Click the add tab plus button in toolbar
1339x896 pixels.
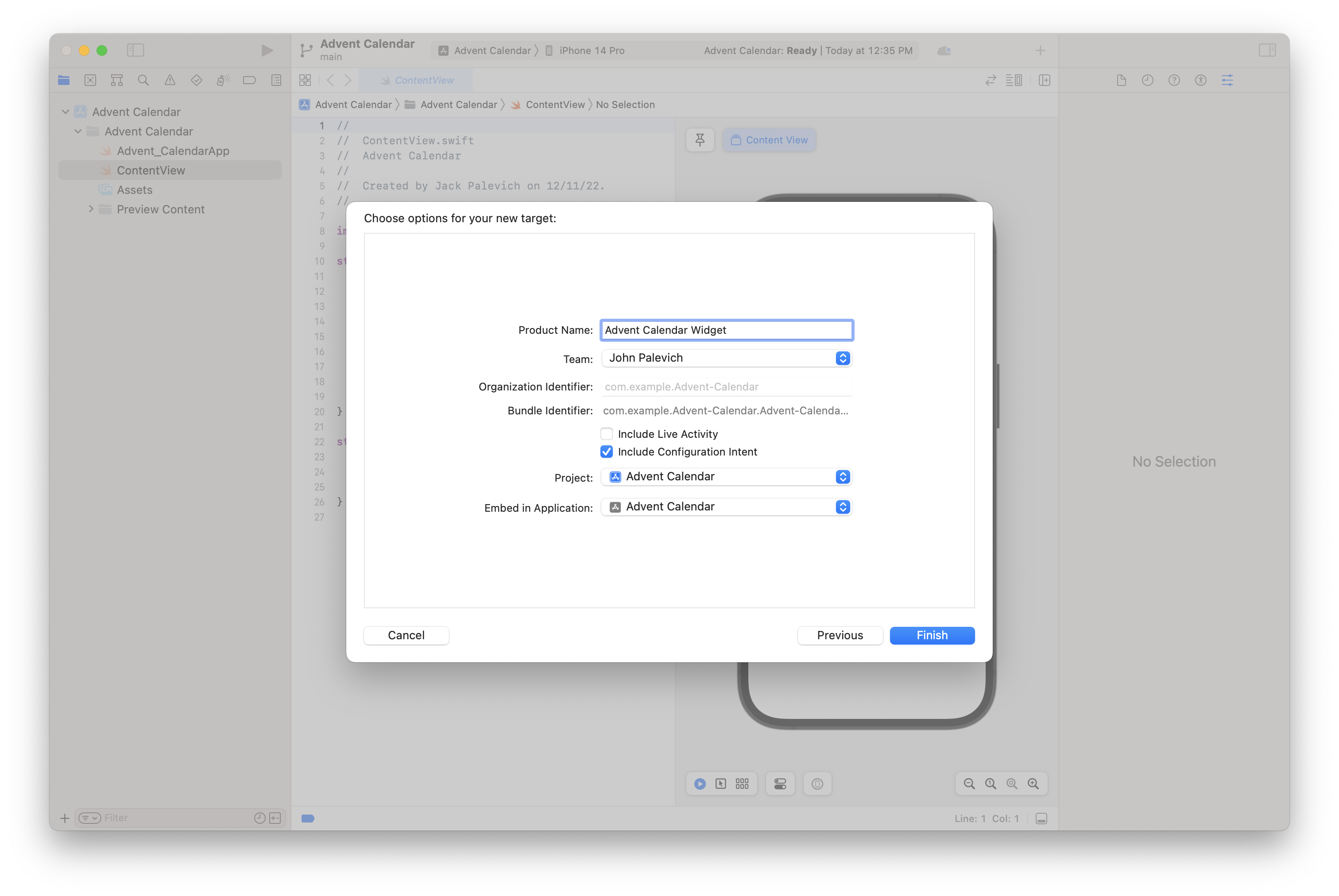(x=1041, y=51)
